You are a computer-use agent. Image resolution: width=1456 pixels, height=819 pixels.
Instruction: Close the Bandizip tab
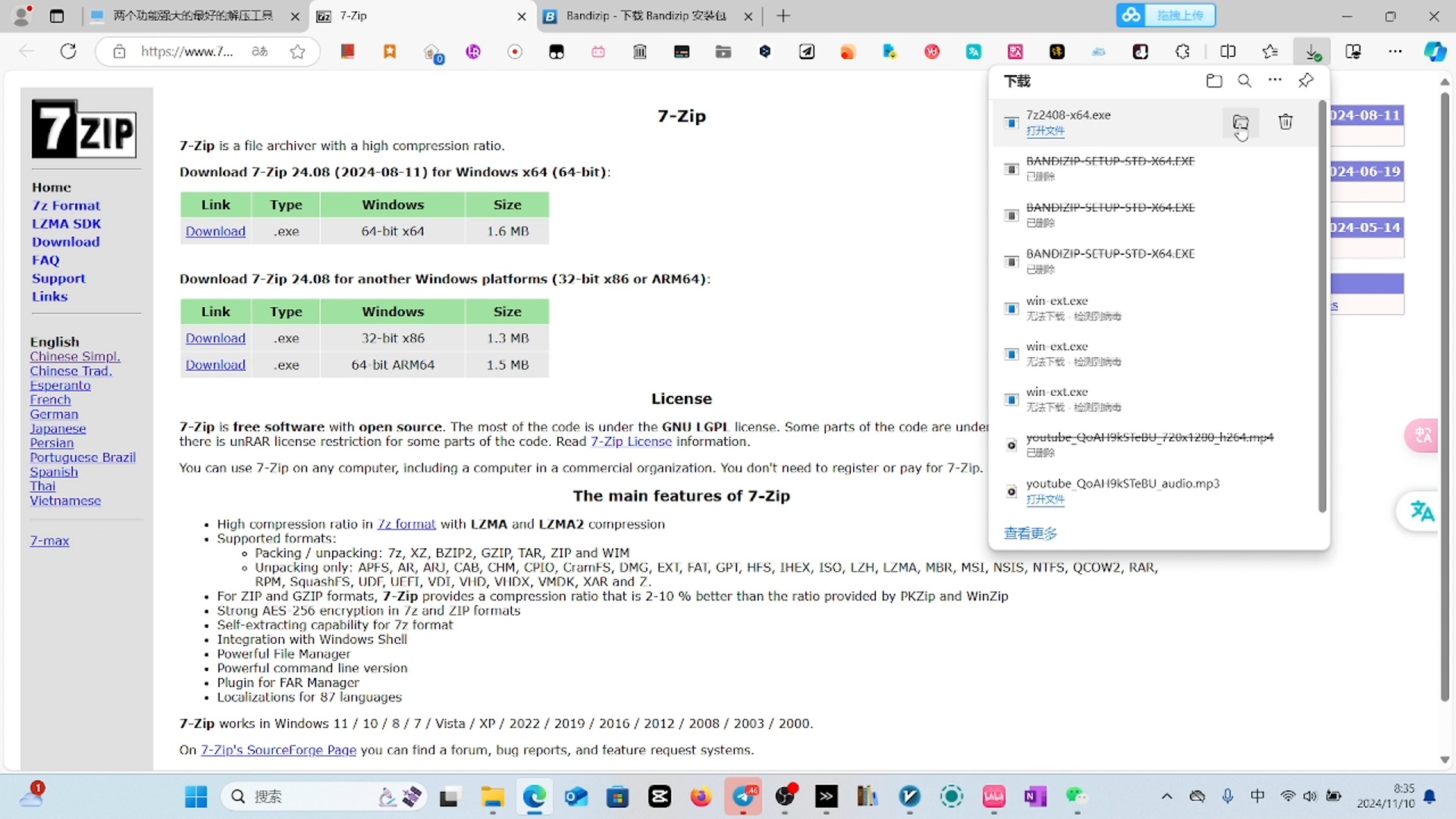click(x=748, y=16)
